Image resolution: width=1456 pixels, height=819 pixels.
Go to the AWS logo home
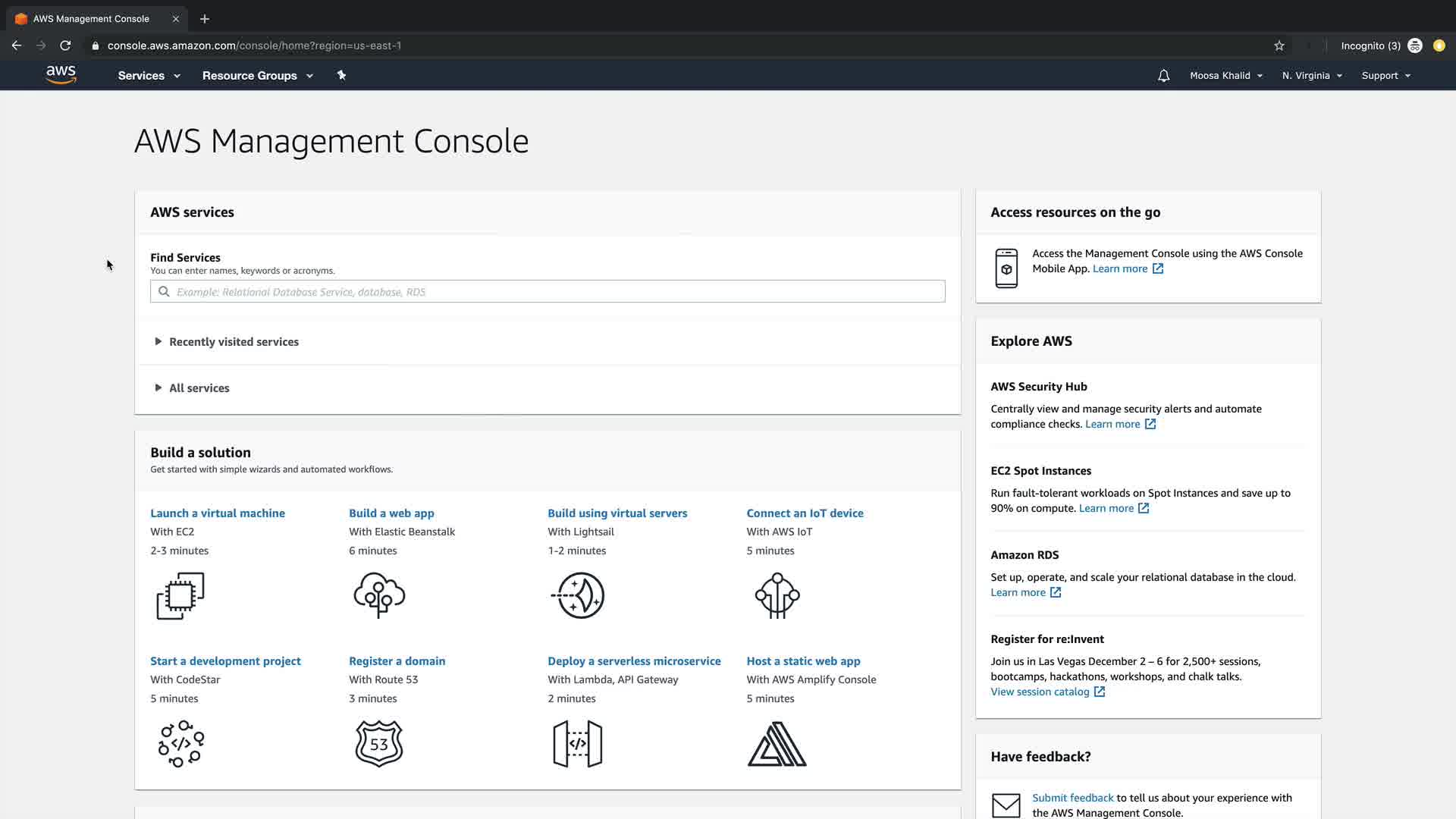61,74
